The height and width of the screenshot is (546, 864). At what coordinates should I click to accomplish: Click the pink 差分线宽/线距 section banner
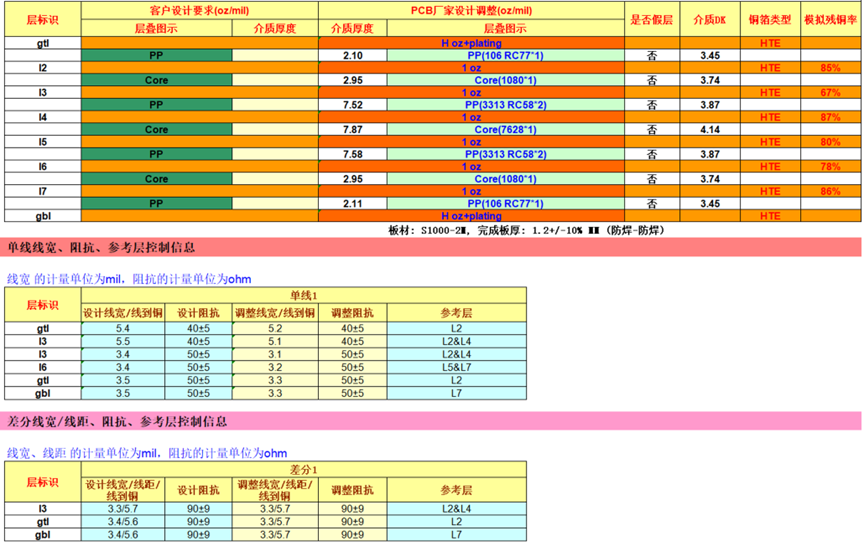tap(430, 419)
